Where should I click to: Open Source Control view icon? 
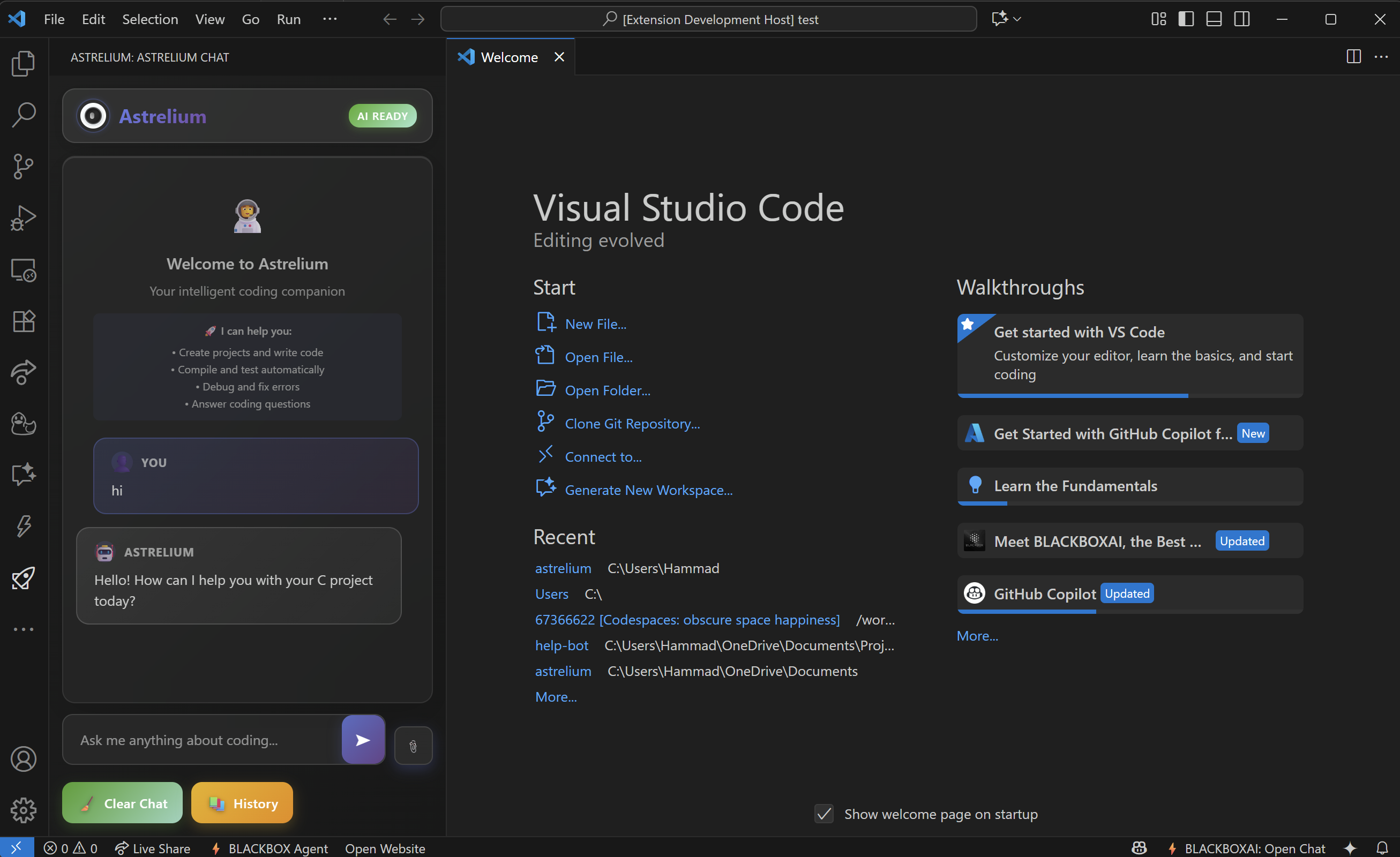point(23,167)
